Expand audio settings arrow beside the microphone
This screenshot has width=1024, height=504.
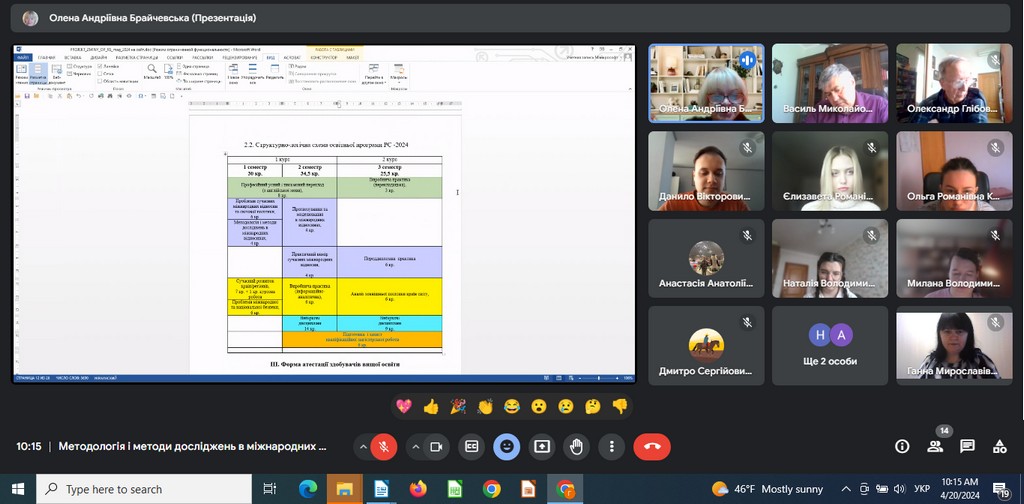click(362, 446)
